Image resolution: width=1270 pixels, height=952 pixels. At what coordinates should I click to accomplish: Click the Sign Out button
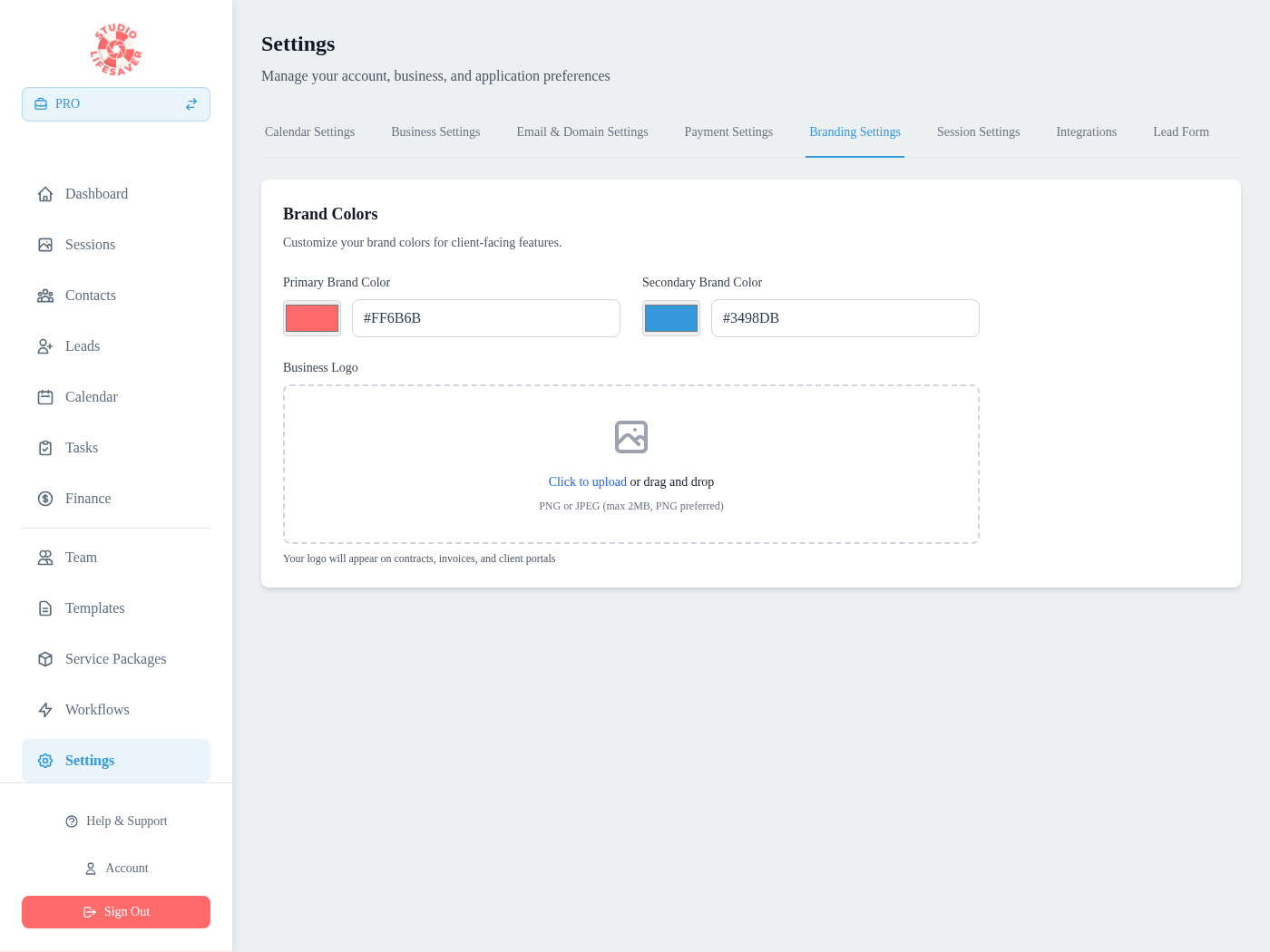pos(115,911)
